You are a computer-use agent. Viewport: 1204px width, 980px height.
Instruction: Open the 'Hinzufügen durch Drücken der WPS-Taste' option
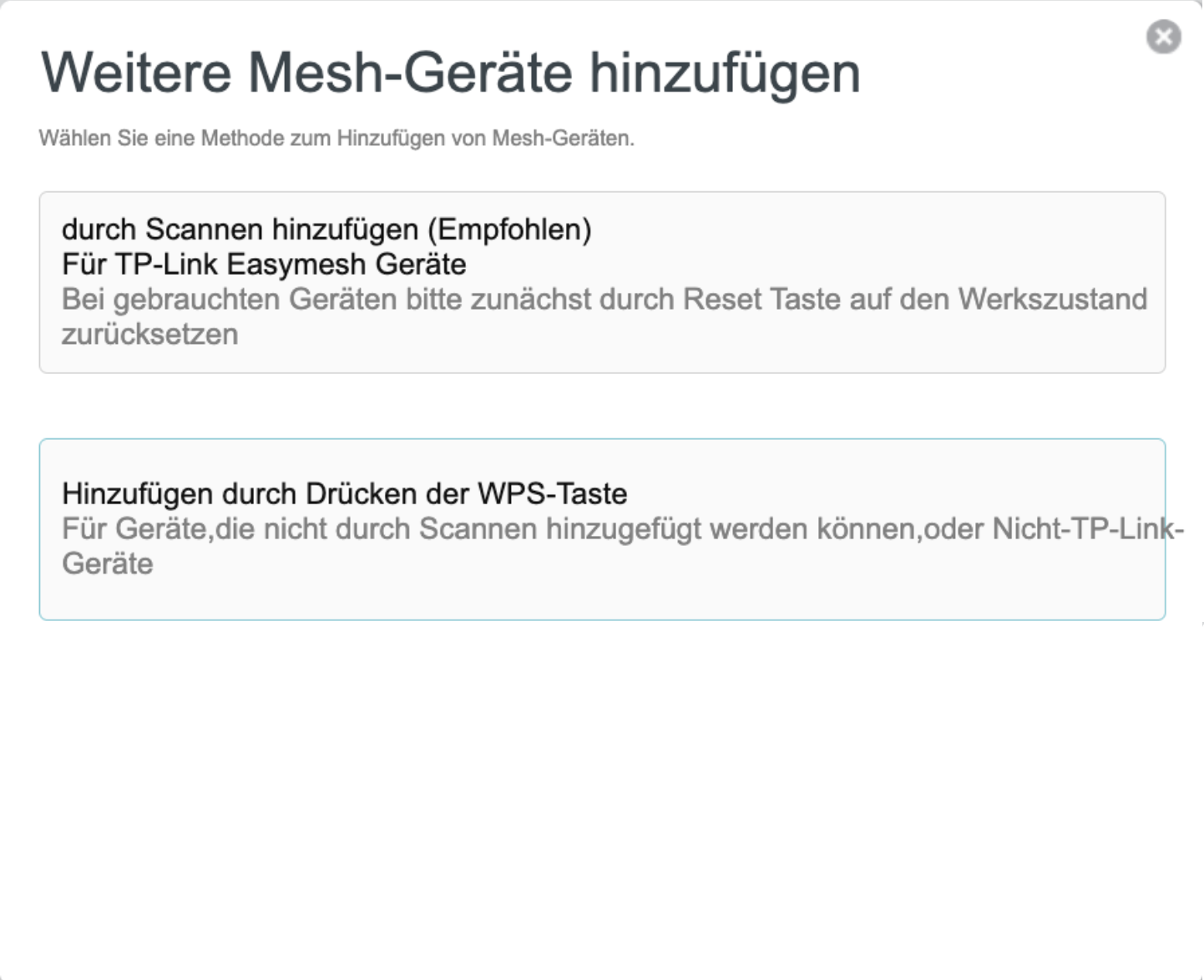click(344, 493)
